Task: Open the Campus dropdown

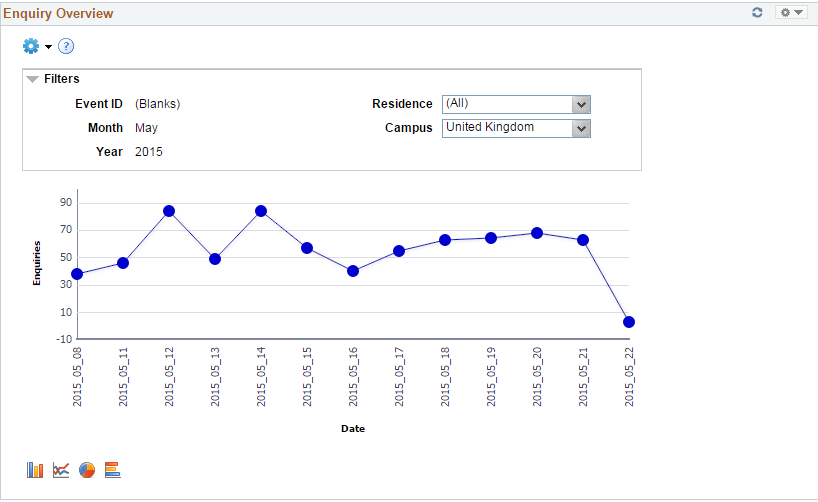Action: pos(581,128)
